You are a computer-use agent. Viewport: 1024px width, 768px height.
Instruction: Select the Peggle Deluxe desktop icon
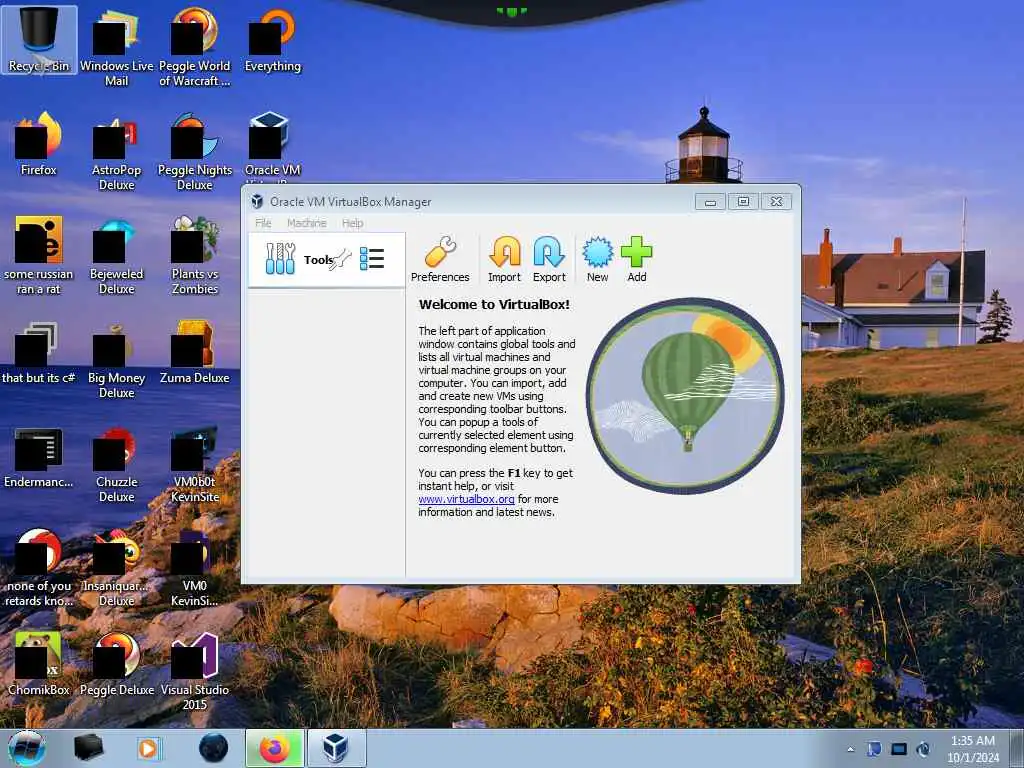coord(116,664)
